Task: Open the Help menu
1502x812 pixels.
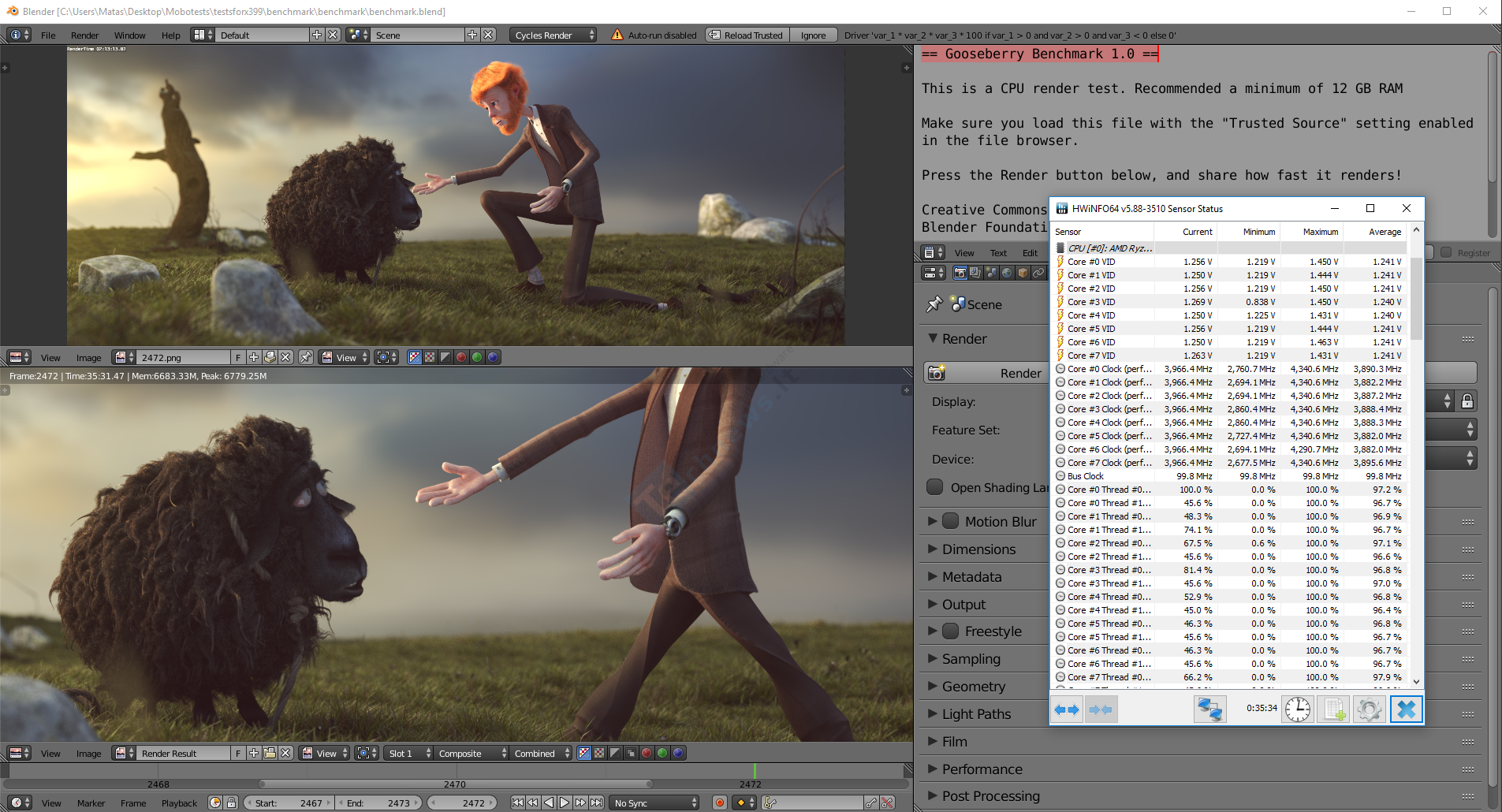Action: pos(170,35)
